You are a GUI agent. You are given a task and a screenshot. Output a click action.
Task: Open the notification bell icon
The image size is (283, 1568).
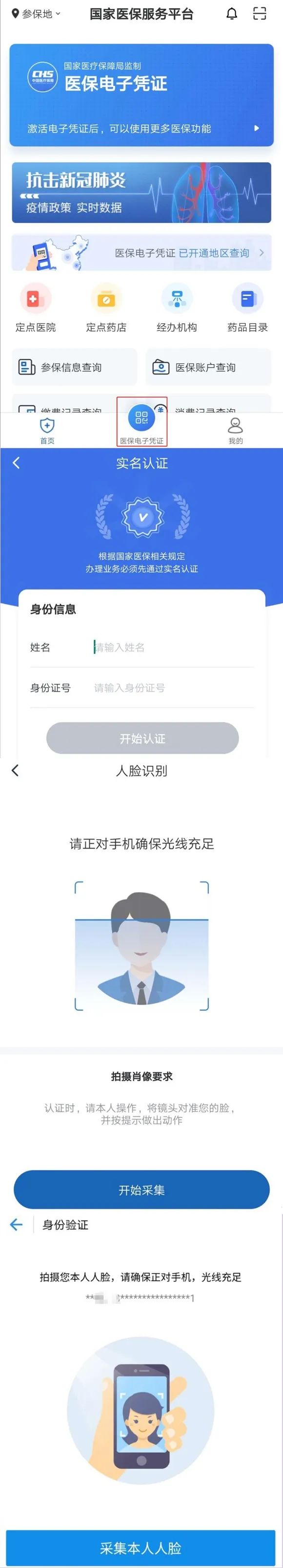pyautogui.click(x=231, y=14)
